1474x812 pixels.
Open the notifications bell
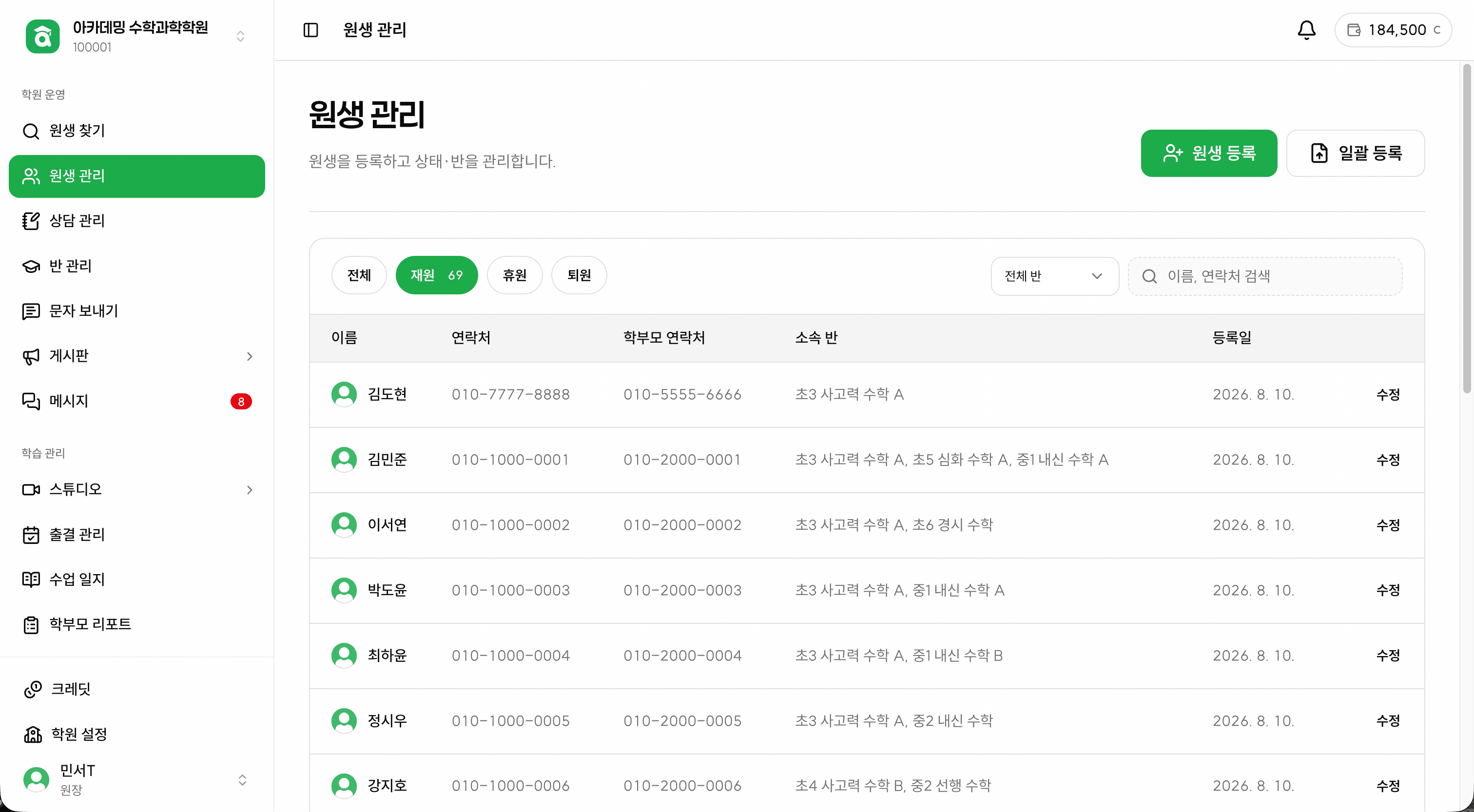click(x=1306, y=30)
